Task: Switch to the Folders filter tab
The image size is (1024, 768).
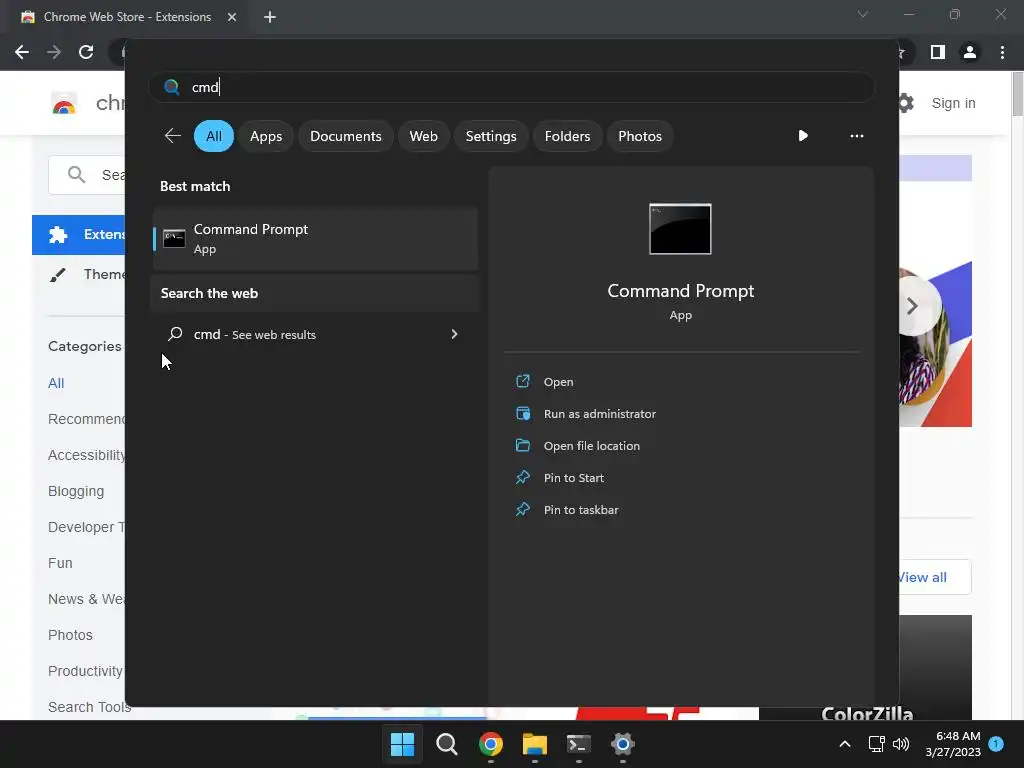Action: (567, 136)
